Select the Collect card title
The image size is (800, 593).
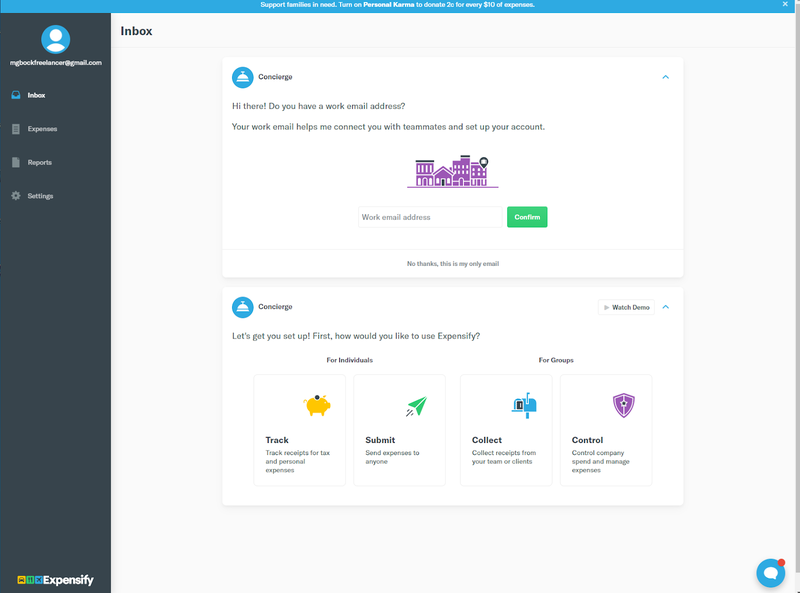(487, 440)
